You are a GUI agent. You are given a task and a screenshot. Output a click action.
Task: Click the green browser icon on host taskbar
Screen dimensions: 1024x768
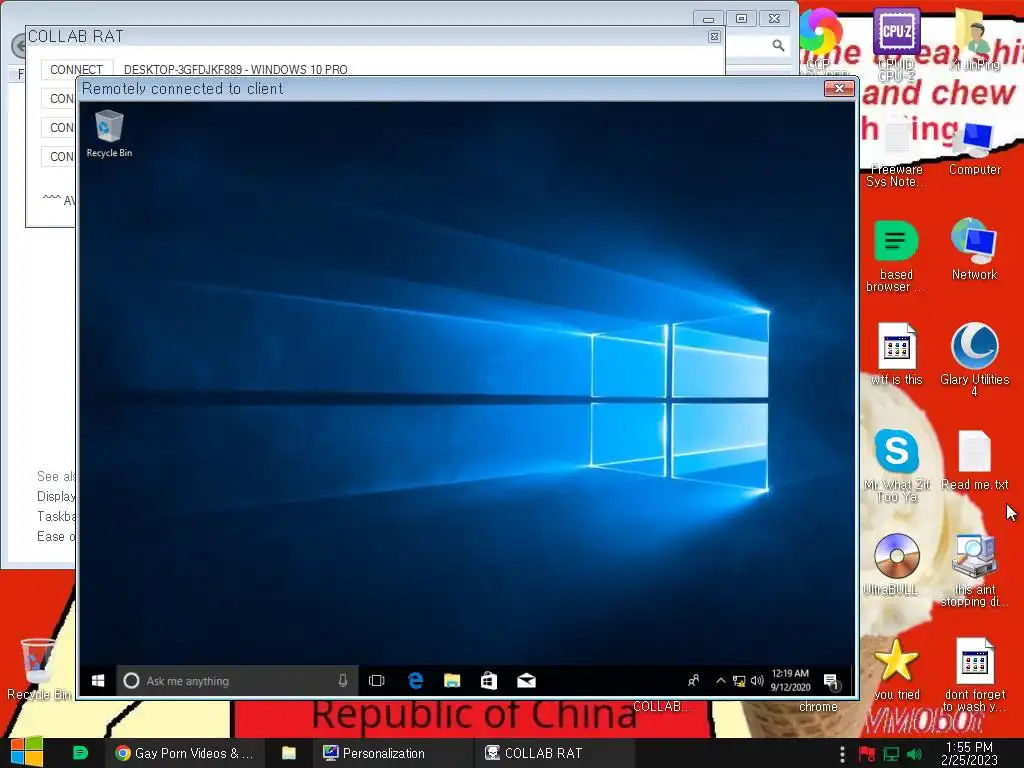80,753
